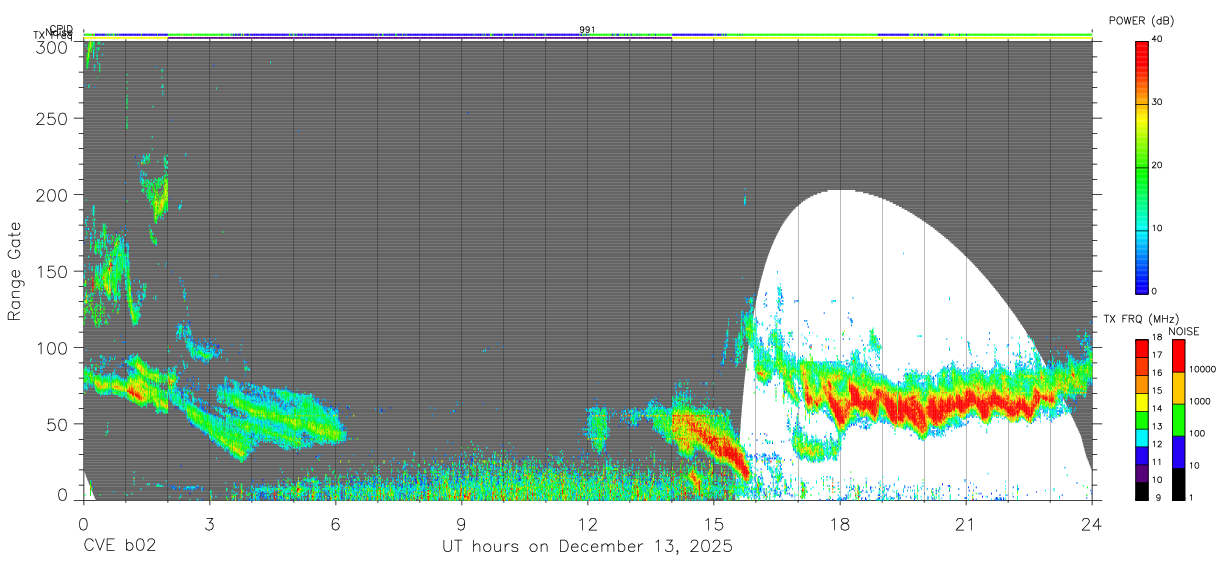Click the 250 label on Range Gate axis

54,119
